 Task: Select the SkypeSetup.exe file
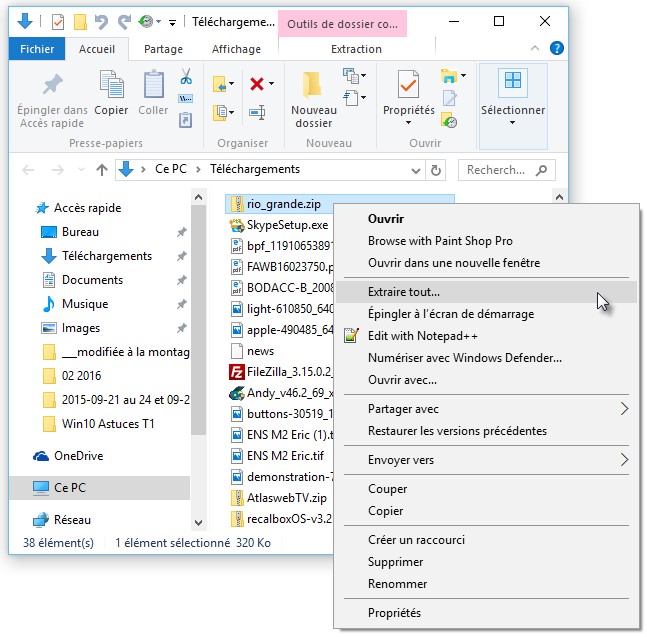tap(286, 226)
